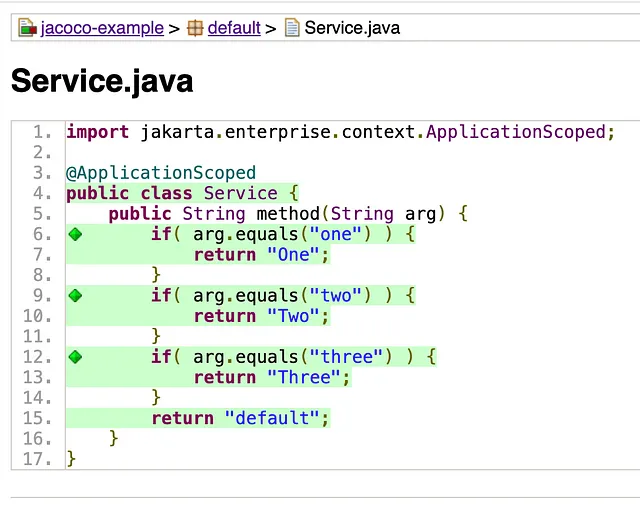Click line number 1 in the gutter
Viewport: 640px width, 508px height.
click(42, 132)
